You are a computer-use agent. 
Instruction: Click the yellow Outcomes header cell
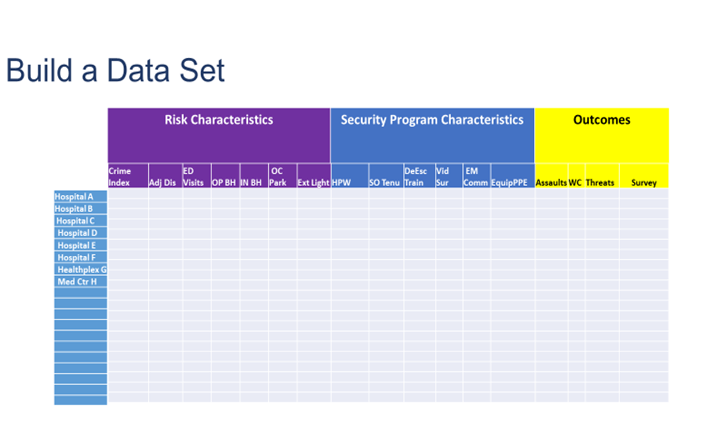coord(601,135)
